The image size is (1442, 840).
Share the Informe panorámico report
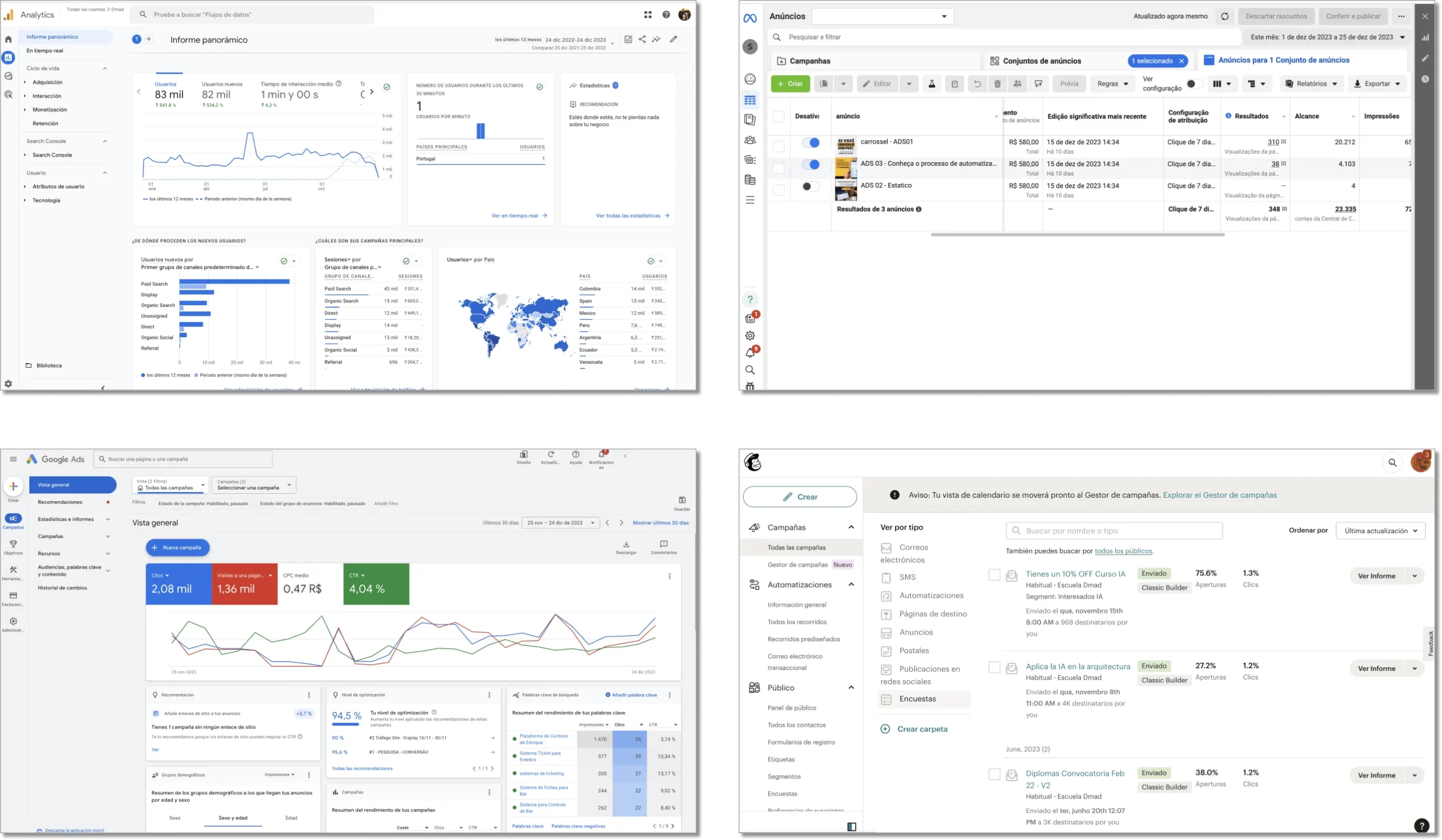tap(642, 39)
